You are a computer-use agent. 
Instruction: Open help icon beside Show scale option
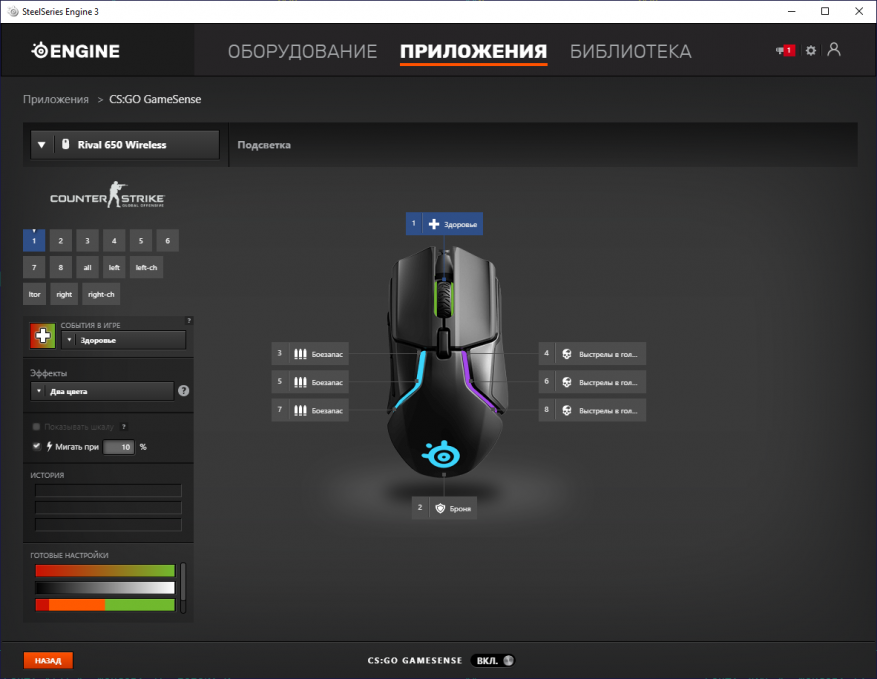[x=124, y=427]
